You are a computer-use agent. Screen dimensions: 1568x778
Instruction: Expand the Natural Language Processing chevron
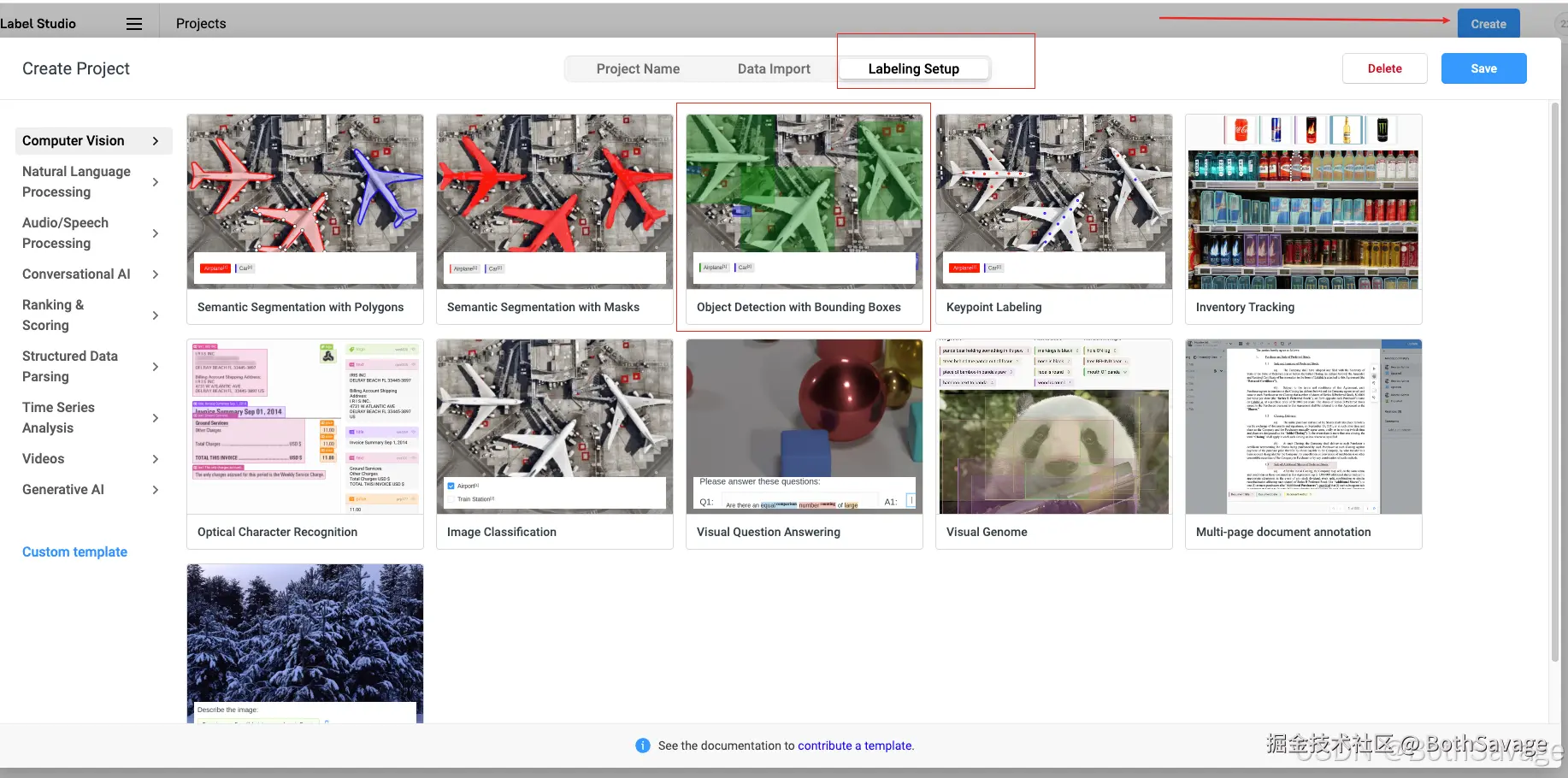(155, 182)
